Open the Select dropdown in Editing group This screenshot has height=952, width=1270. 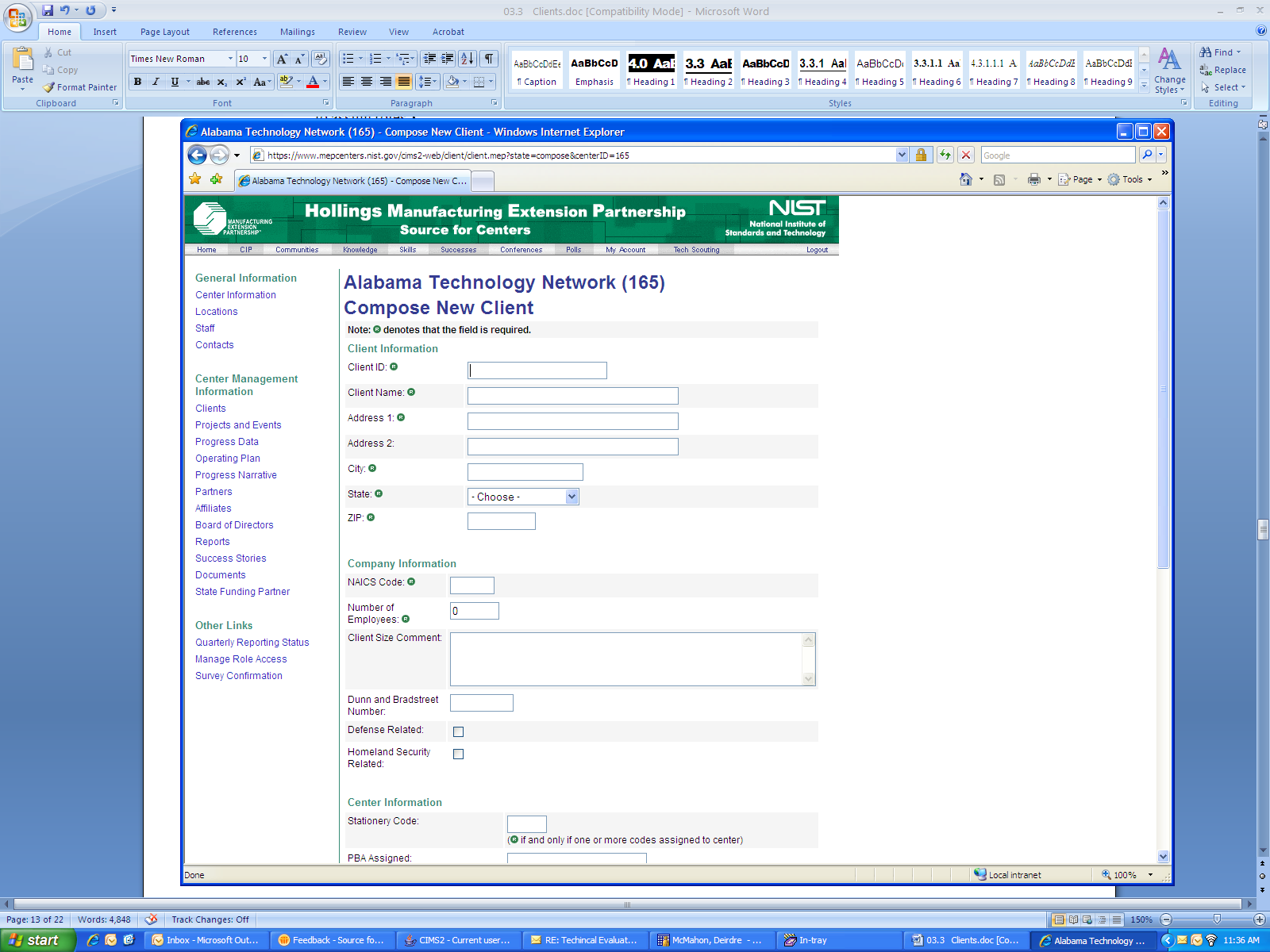click(1223, 87)
